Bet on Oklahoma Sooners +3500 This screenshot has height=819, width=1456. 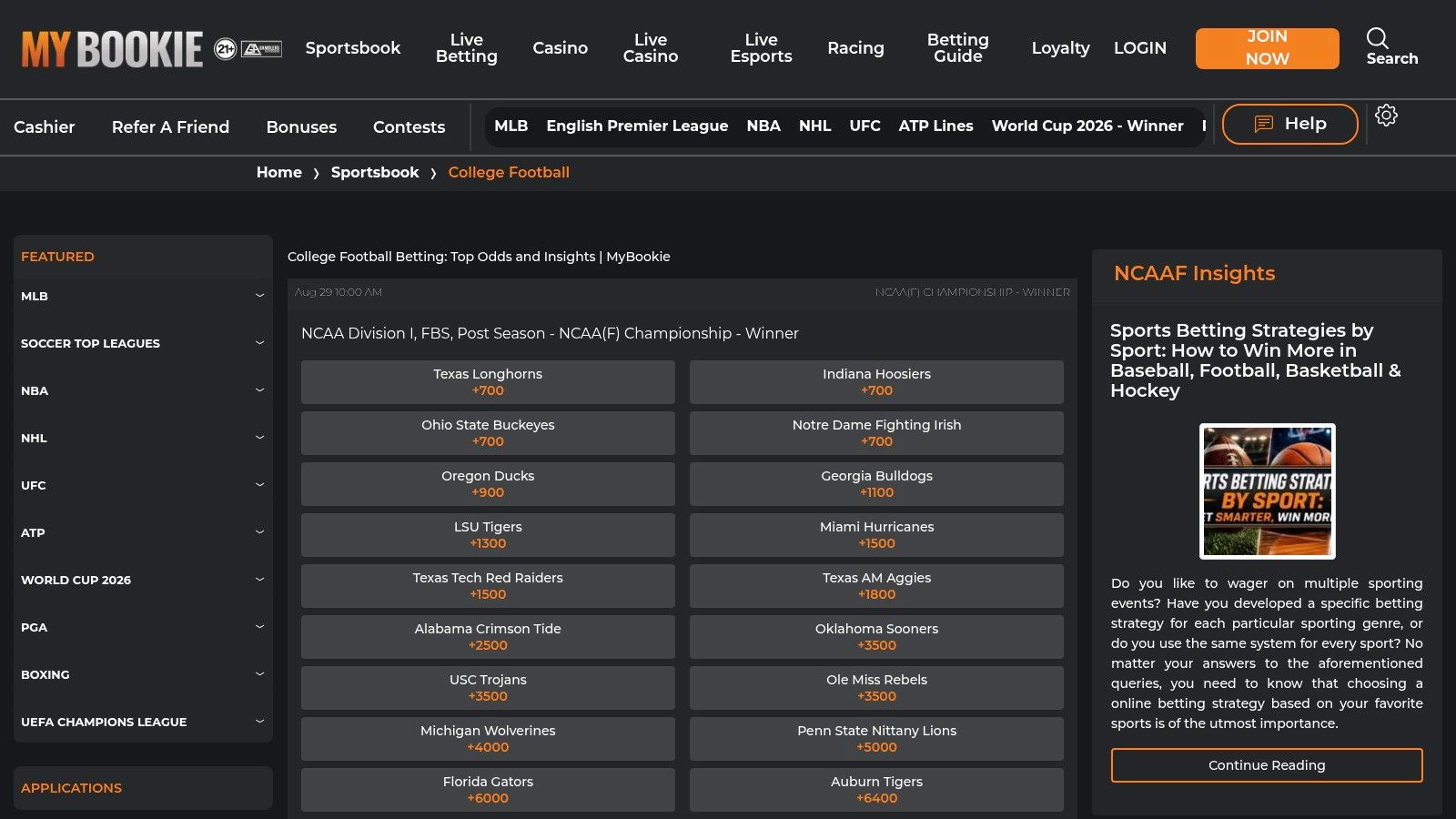876,637
